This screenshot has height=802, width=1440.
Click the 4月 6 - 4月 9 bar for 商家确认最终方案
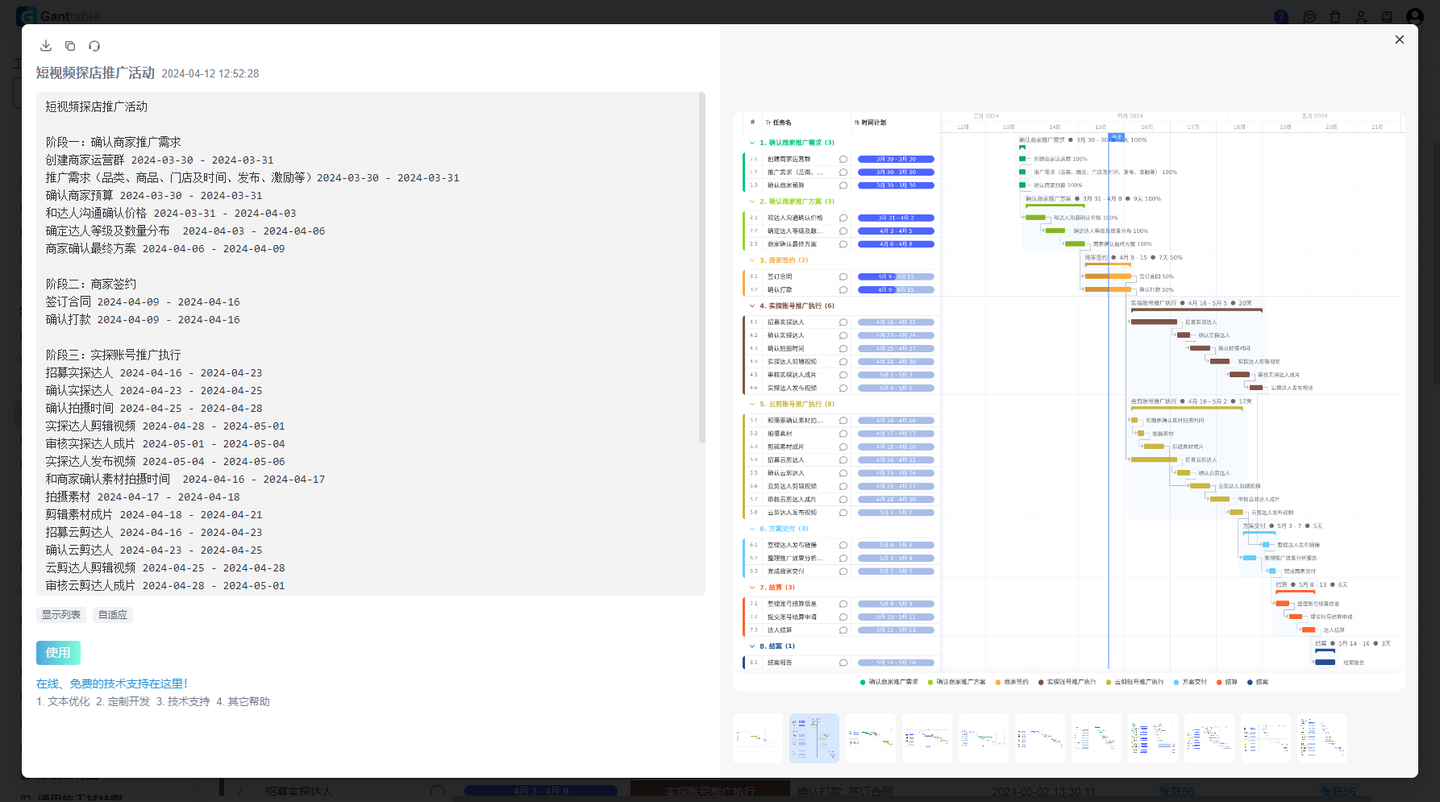[x=895, y=244]
